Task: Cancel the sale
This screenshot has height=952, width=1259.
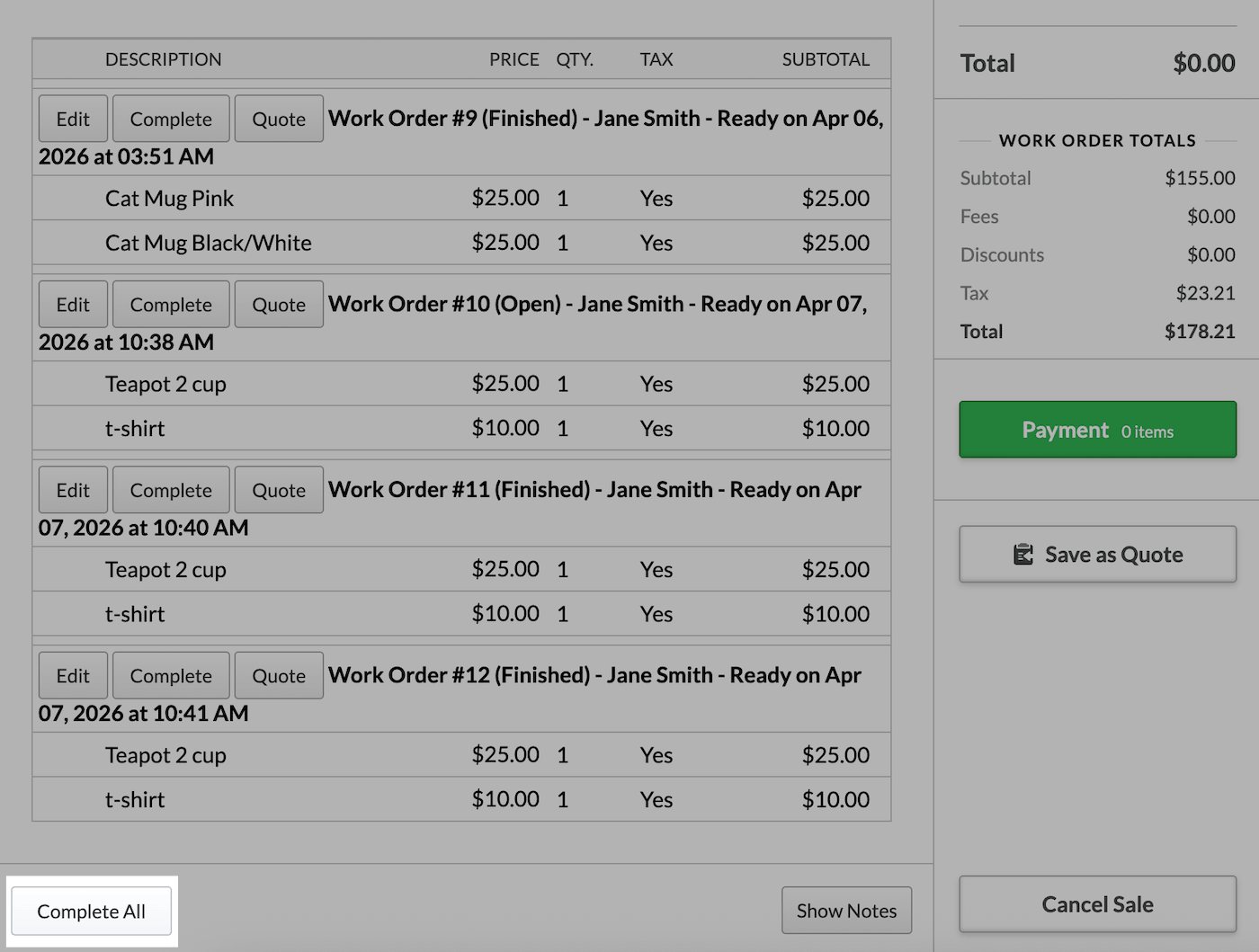Action: [1098, 904]
